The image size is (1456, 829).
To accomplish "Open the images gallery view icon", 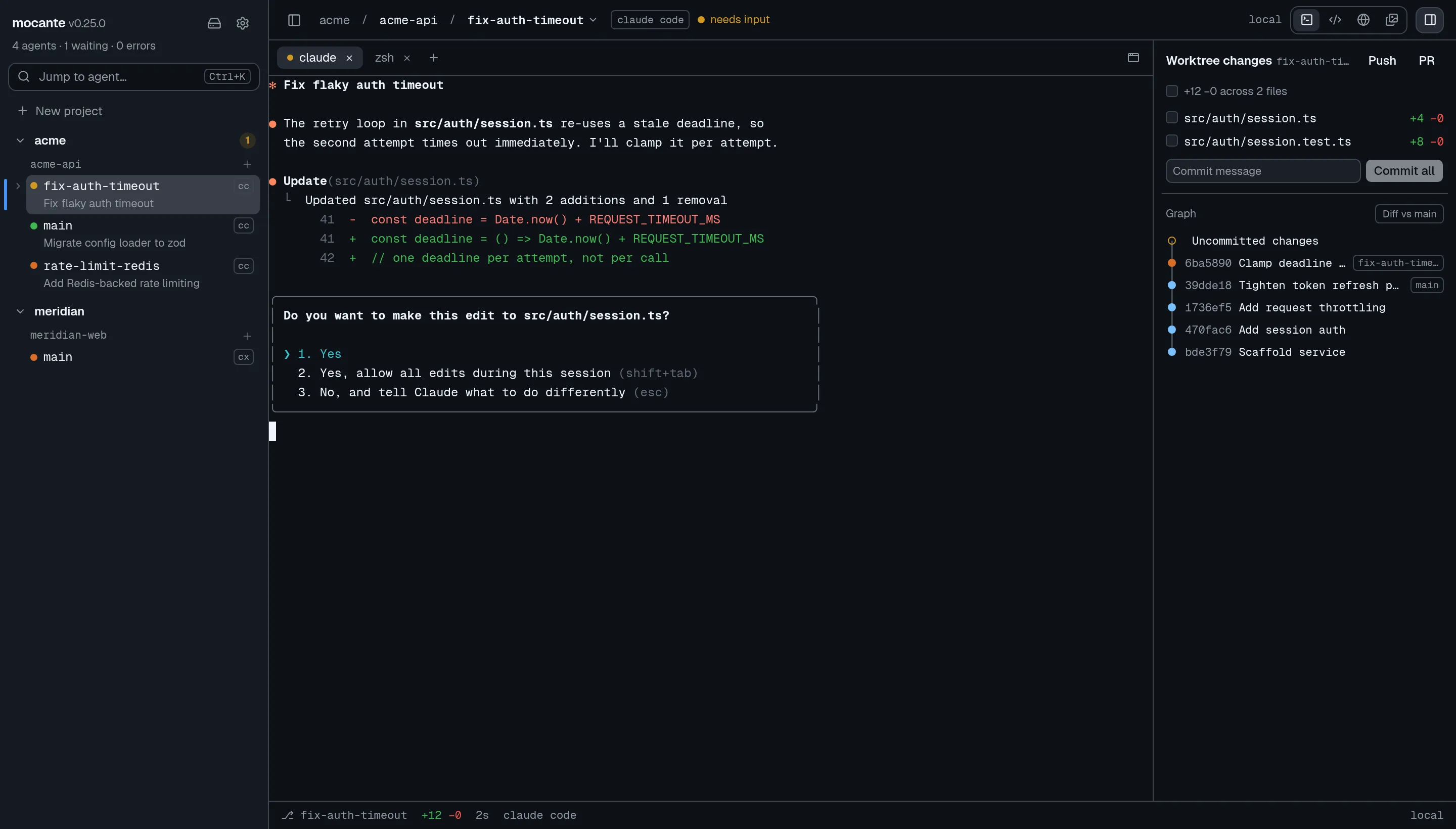I will (1392, 20).
